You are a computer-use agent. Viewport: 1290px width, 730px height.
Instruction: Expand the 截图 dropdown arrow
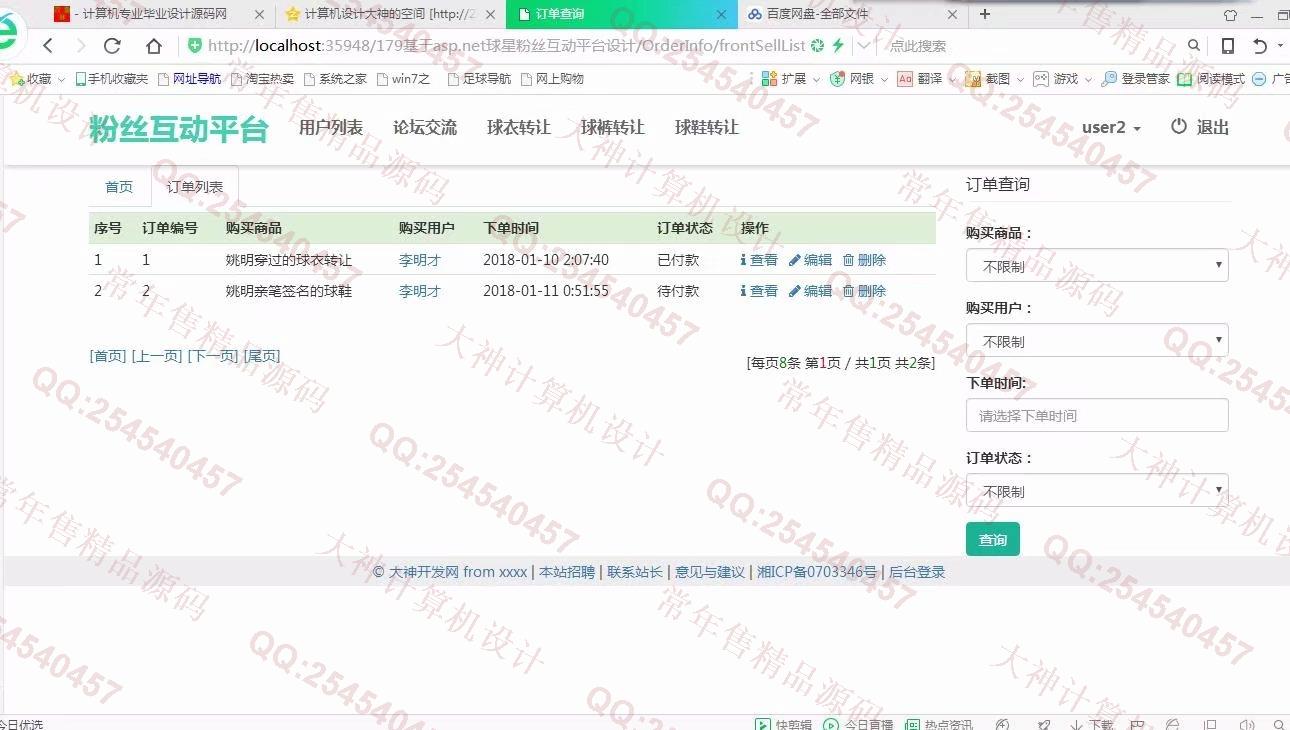(1021, 79)
